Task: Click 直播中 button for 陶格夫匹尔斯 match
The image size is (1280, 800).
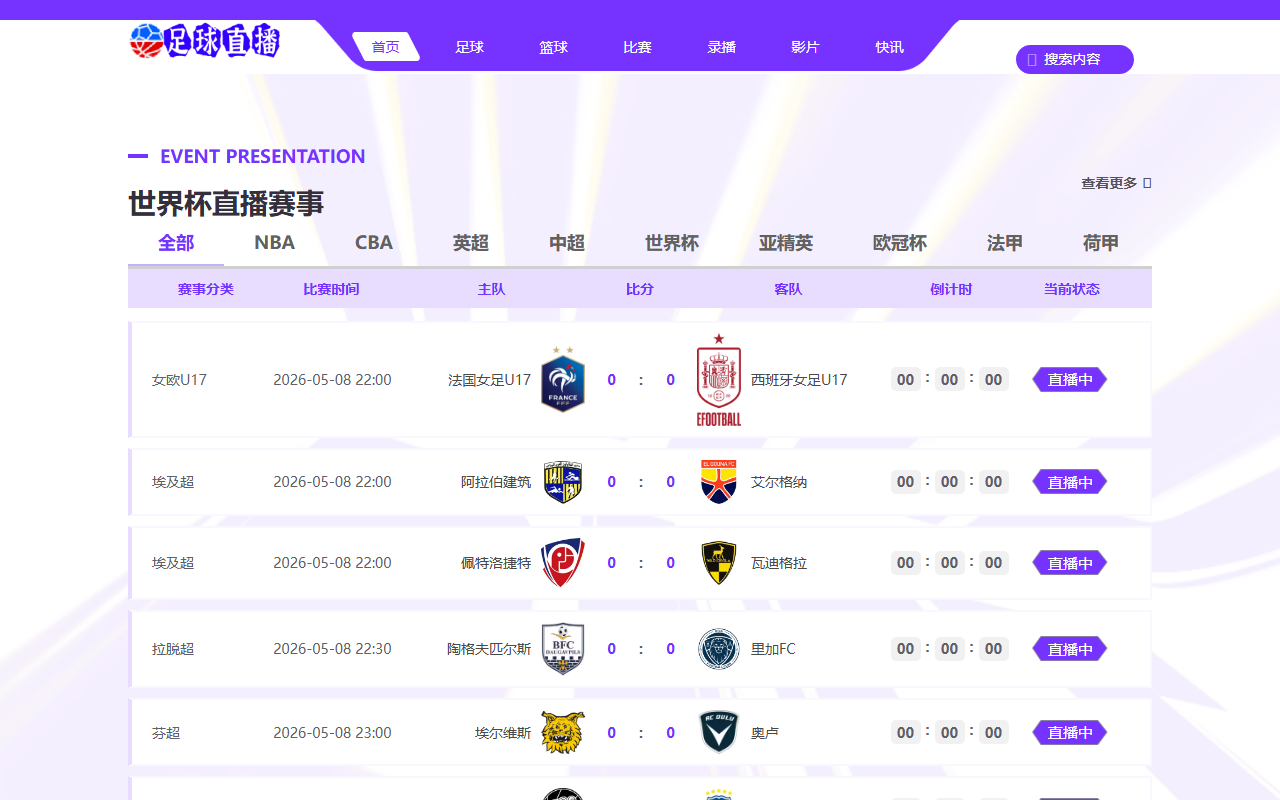Action: [1070, 649]
